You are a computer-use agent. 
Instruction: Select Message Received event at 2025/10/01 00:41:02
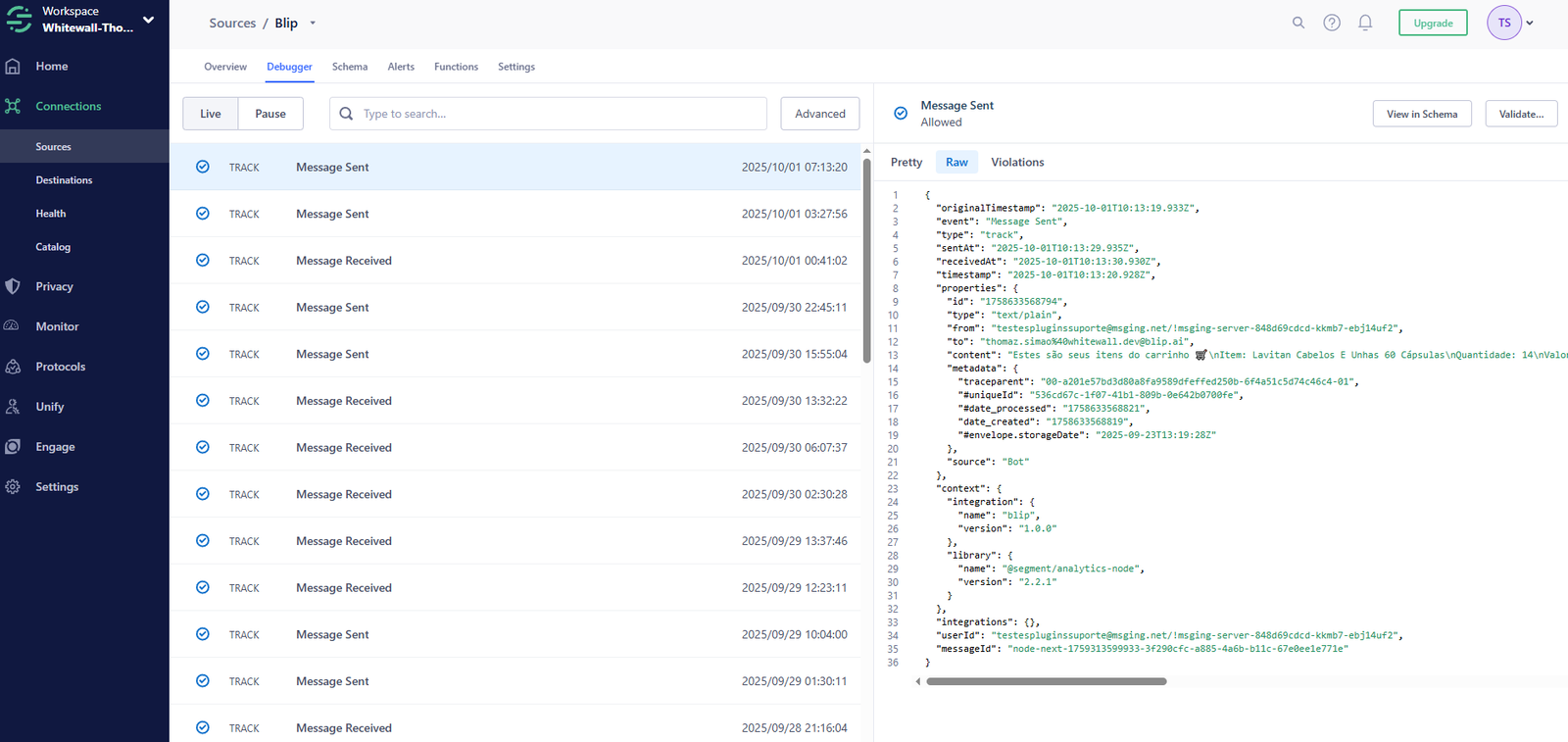515,261
